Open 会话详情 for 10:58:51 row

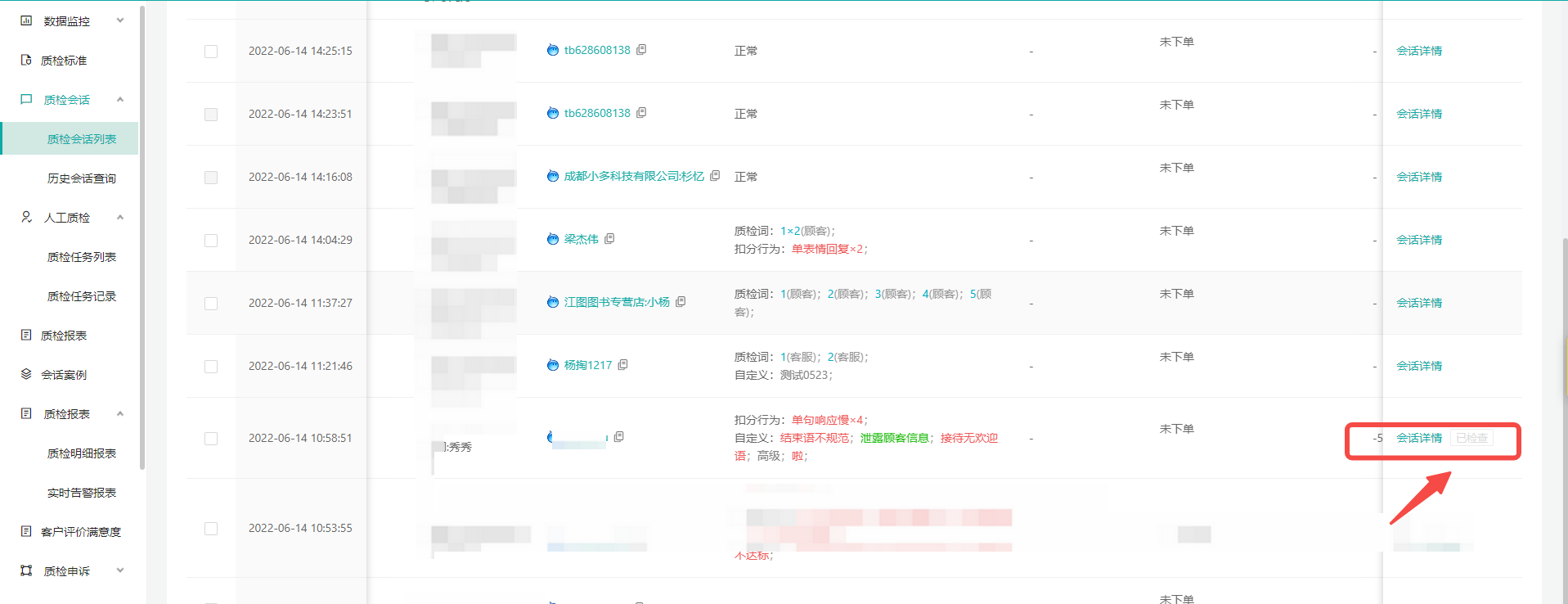(x=1419, y=438)
